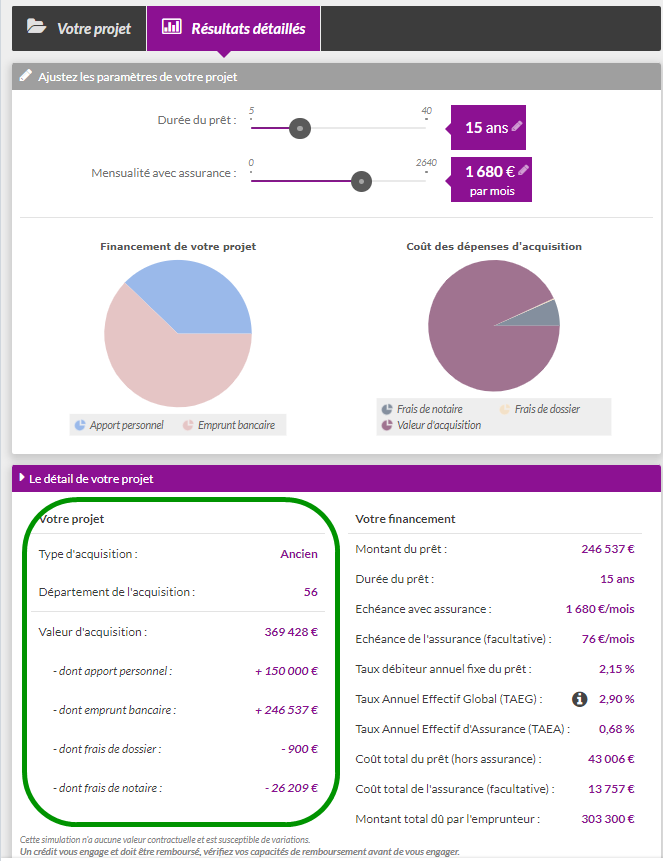The image size is (663, 861).
Task: Hide Valeur d'acquisition in the legend
Action: pyautogui.click(x=438, y=425)
